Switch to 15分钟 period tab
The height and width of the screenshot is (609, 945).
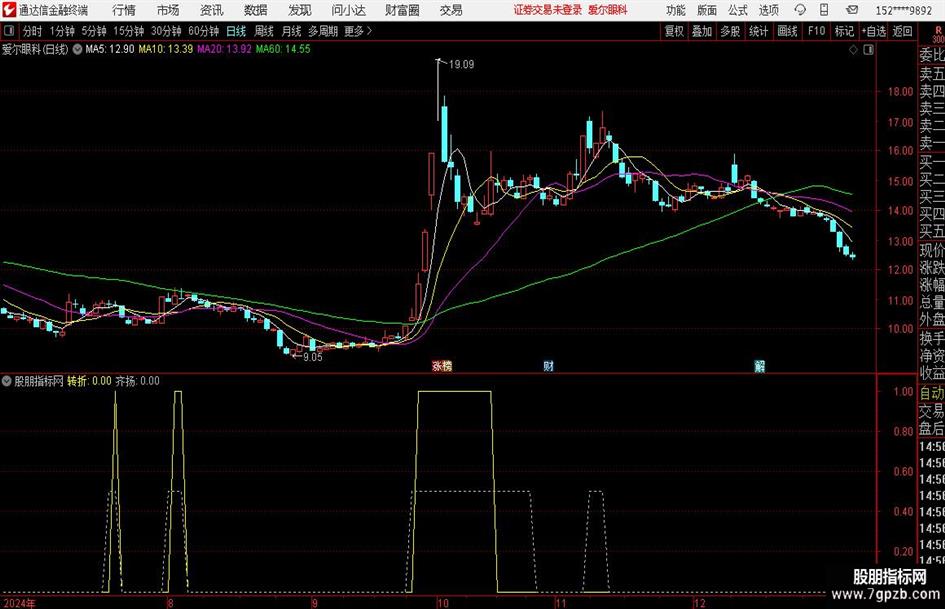point(129,31)
